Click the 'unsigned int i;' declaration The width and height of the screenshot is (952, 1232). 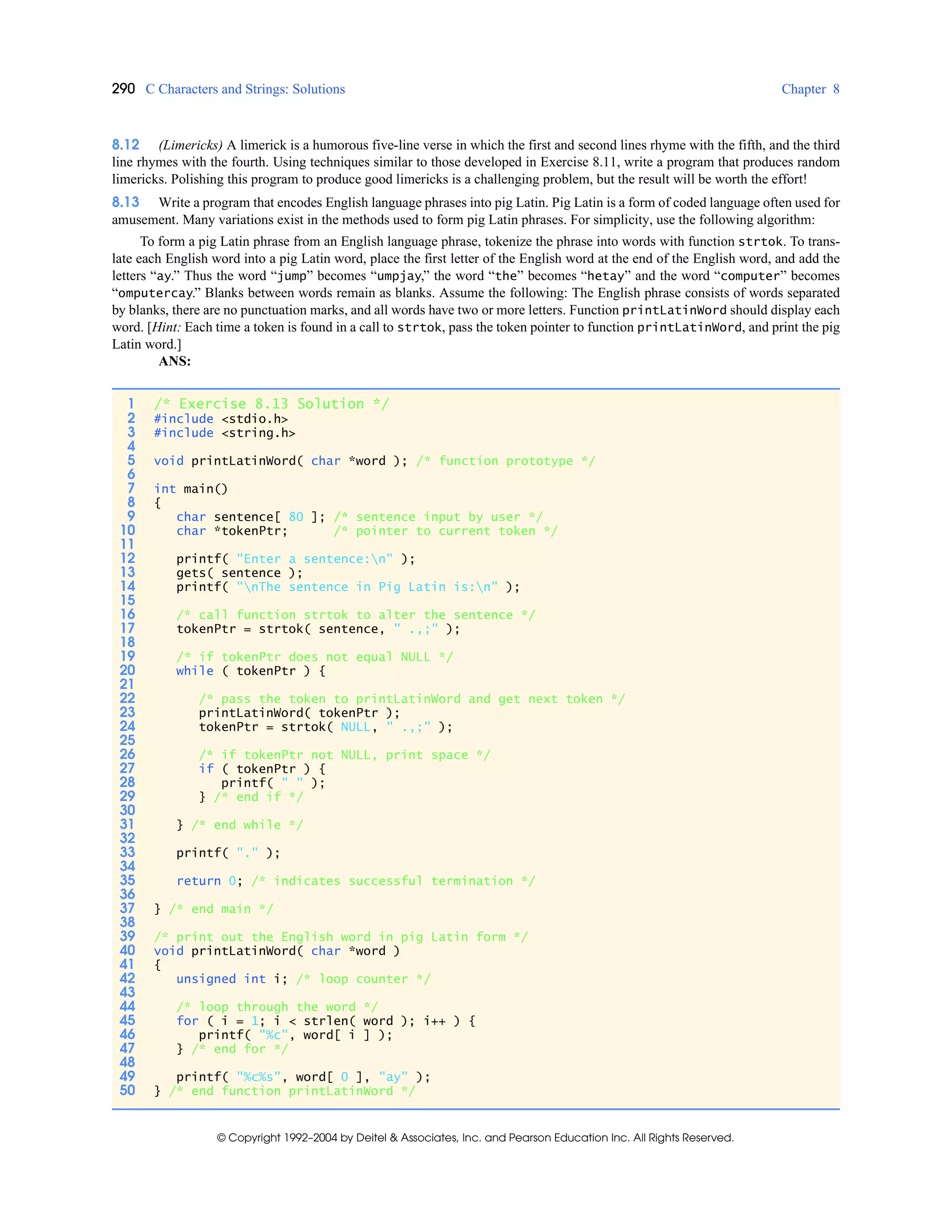coord(232,979)
